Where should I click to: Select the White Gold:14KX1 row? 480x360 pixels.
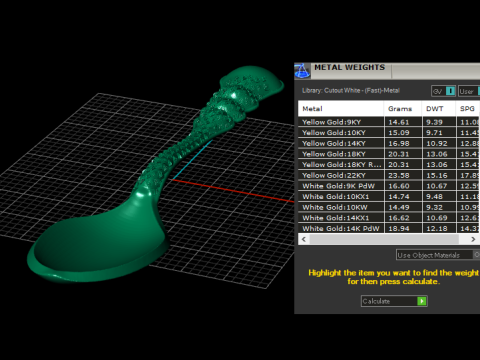click(x=389, y=218)
